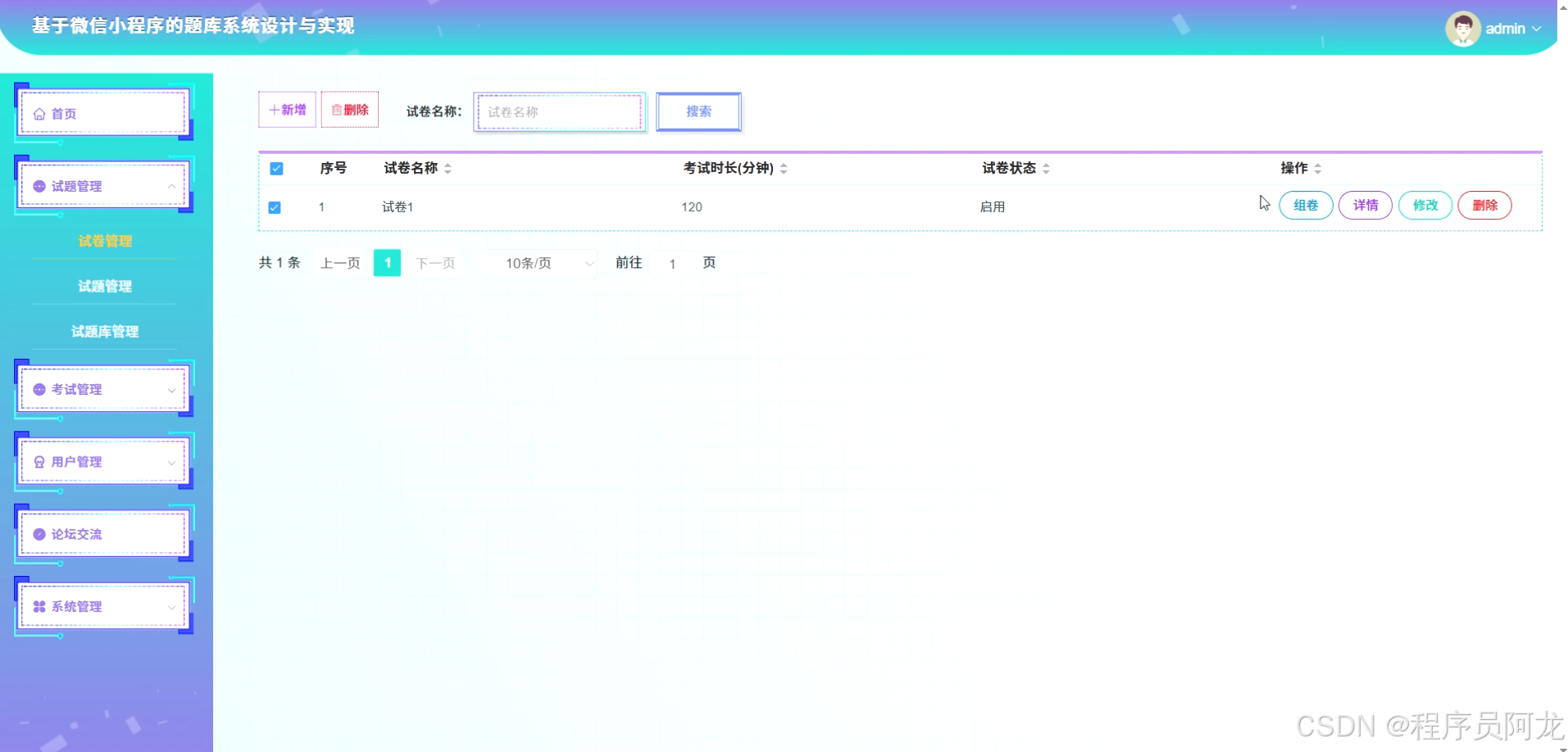Expand the 系统管理 menu chevron
The image size is (1568, 752).
(171, 607)
